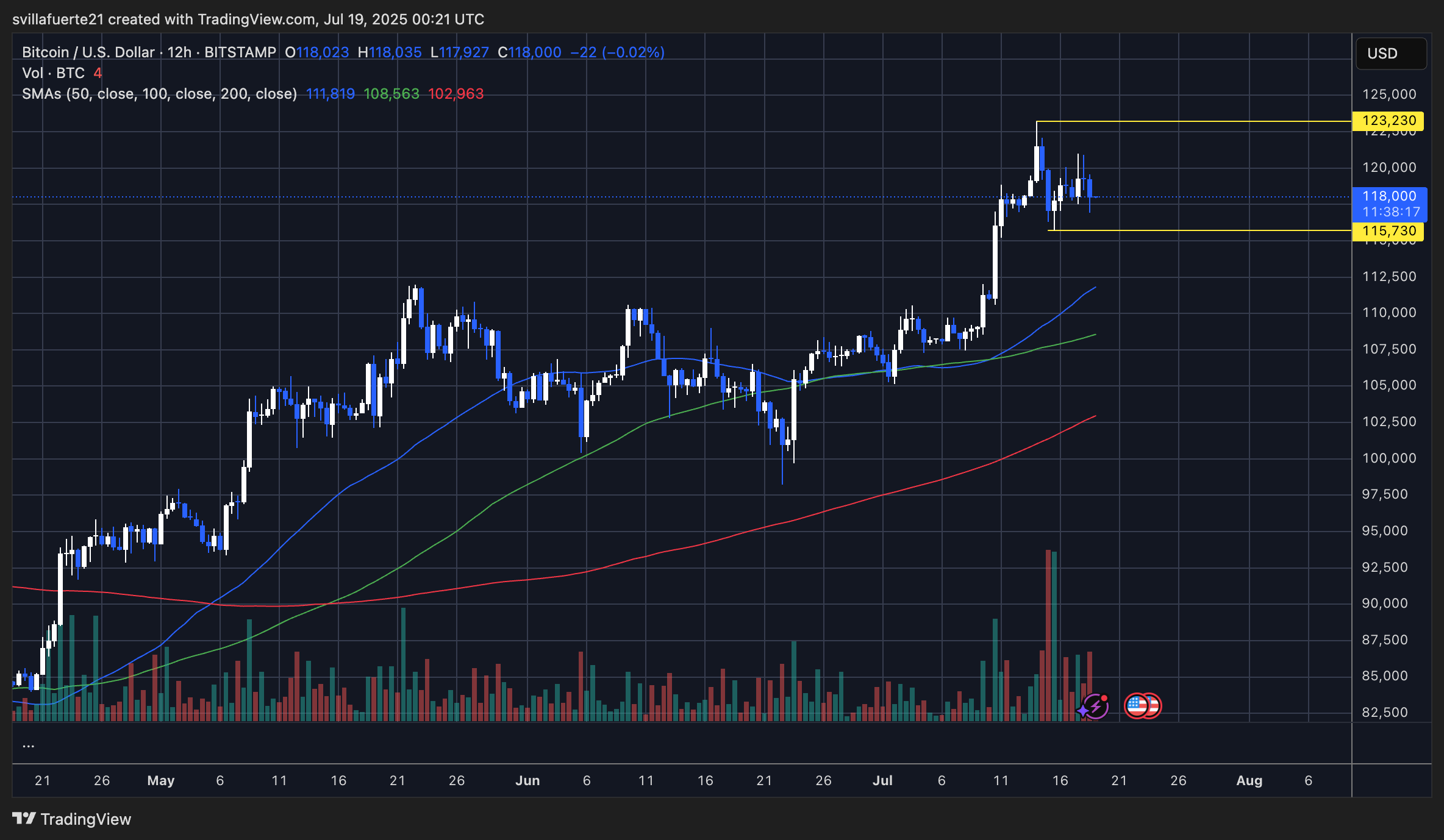Click the 100 SMA value 108,563
Viewport: 1444px width, 840px height.
click(x=391, y=94)
